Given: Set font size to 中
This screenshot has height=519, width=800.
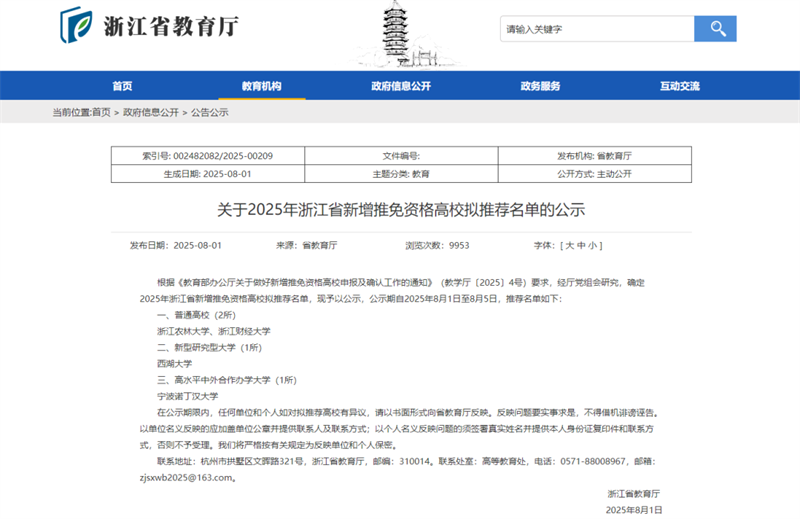Looking at the screenshot, I should coord(581,245).
